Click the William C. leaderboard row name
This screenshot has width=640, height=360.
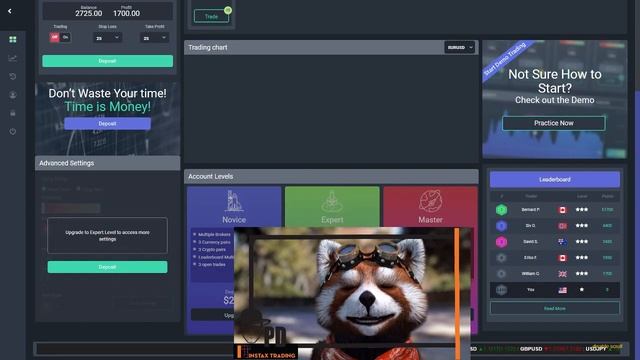click(x=530, y=274)
